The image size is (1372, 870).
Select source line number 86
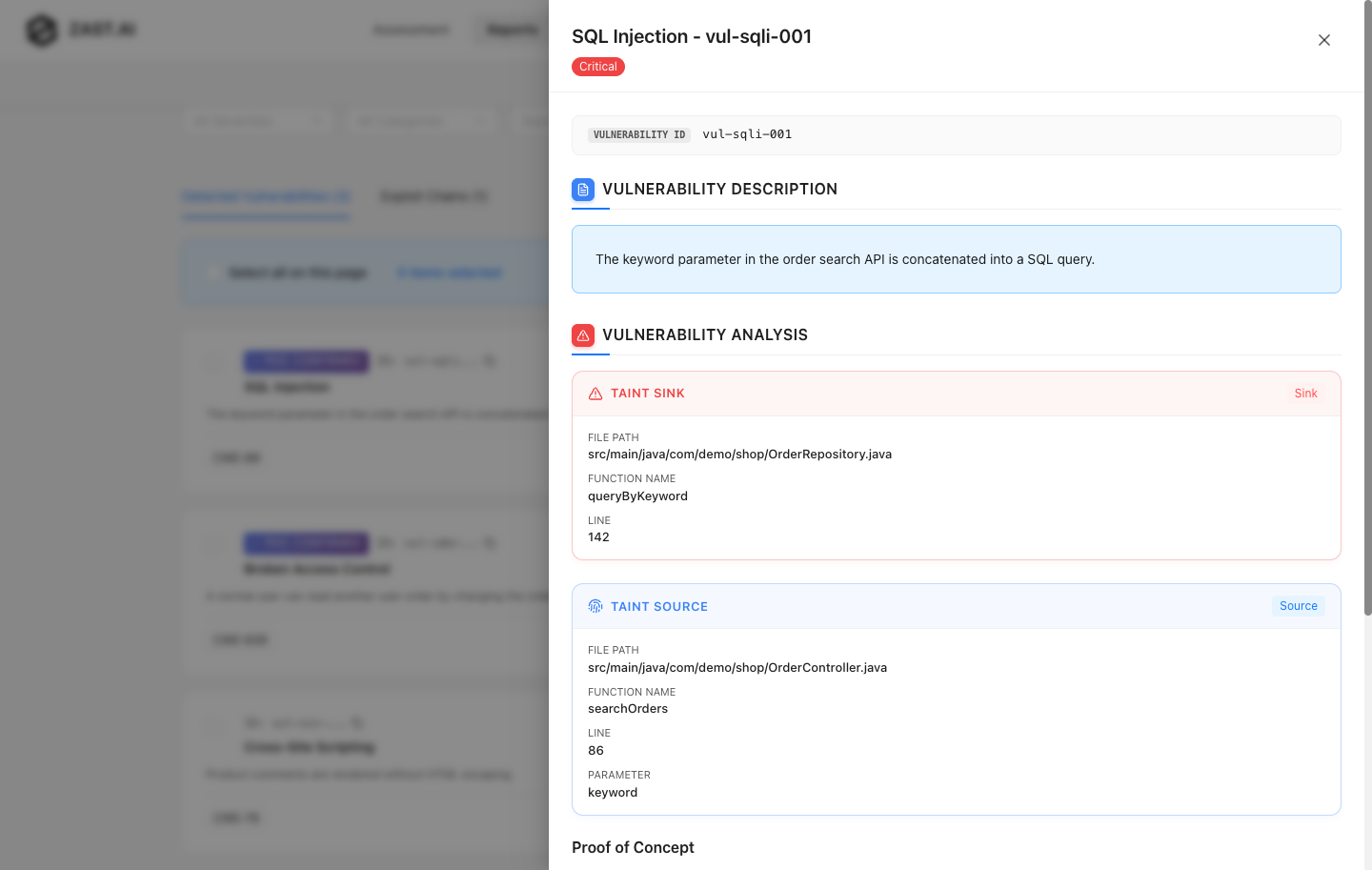pos(595,751)
